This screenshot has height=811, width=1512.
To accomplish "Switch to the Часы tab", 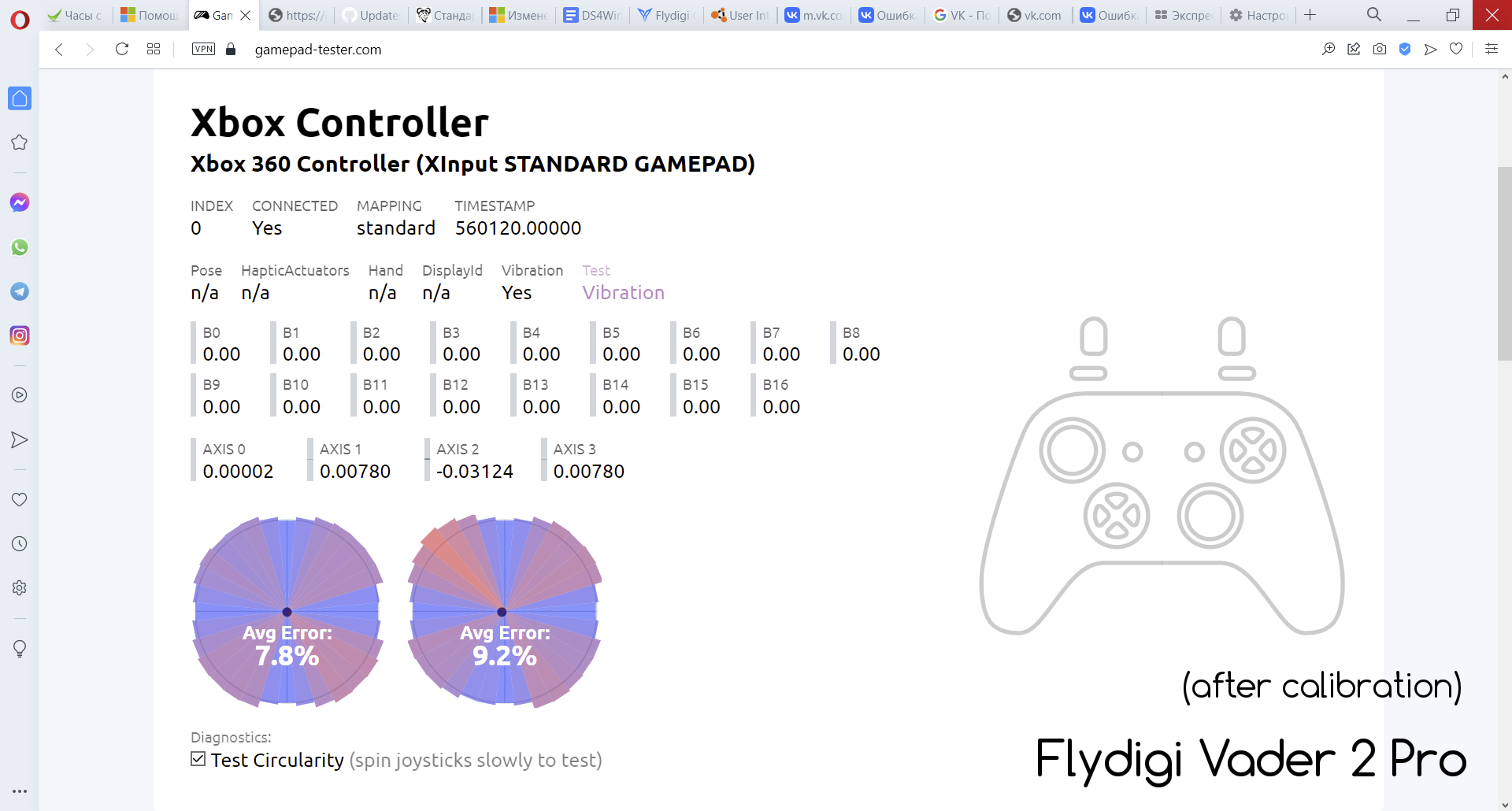I will pyautogui.click(x=76, y=15).
